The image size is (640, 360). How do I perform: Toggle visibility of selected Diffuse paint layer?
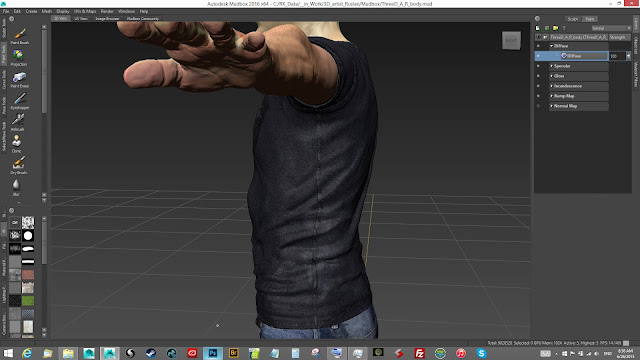point(538,56)
